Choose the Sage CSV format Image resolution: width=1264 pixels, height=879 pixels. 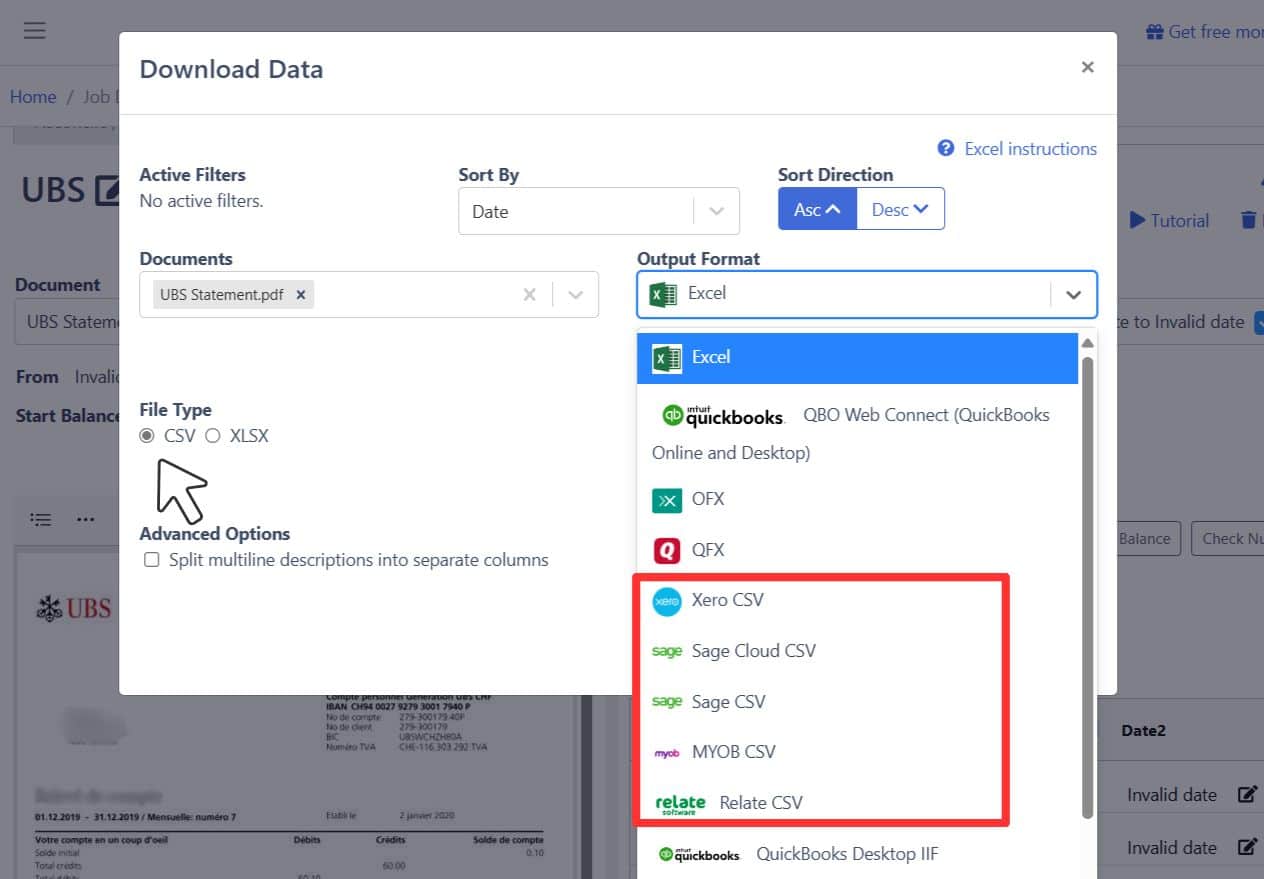[x=858, y=702]
